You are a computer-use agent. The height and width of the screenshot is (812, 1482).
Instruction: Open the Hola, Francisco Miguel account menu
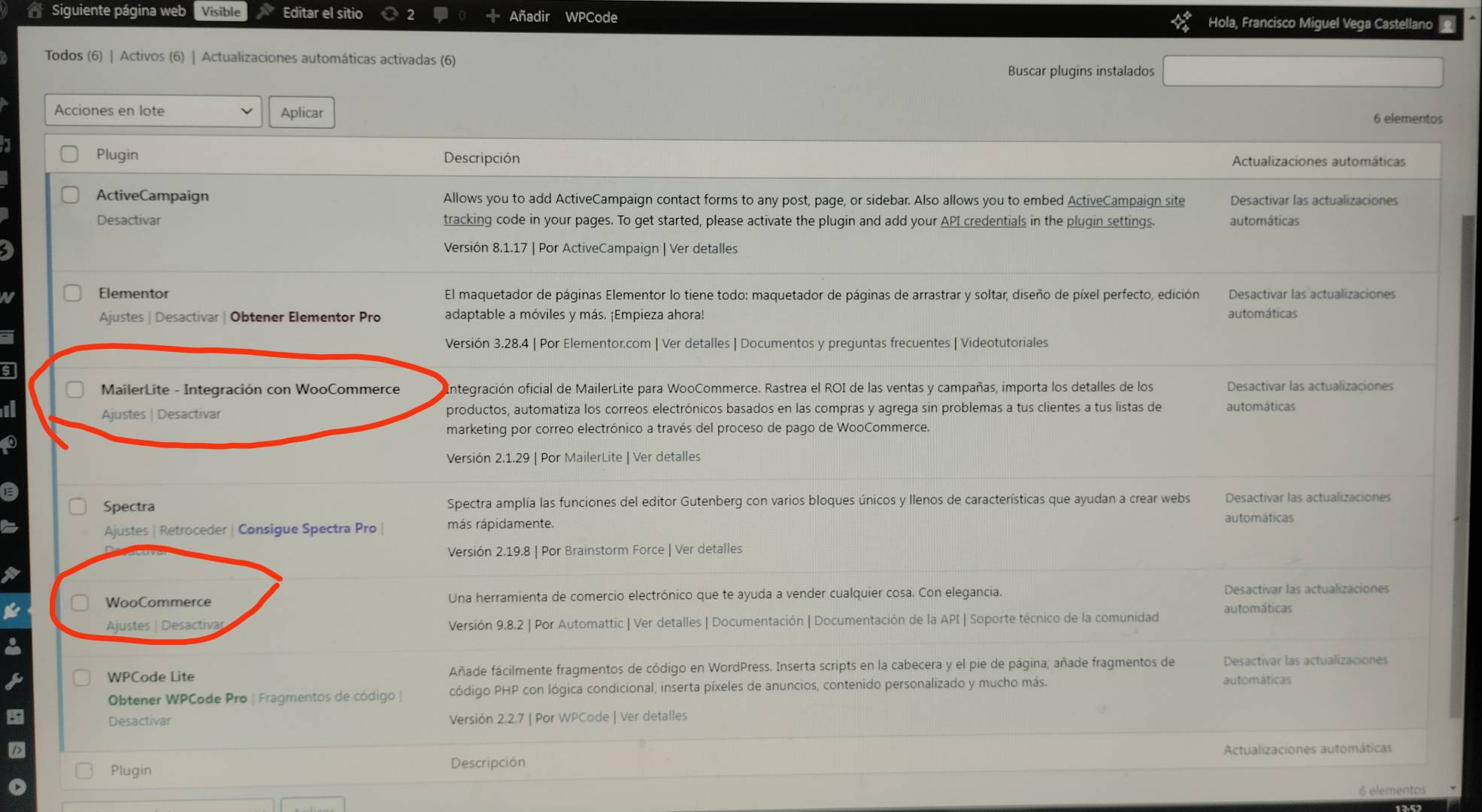(1320, 23)
